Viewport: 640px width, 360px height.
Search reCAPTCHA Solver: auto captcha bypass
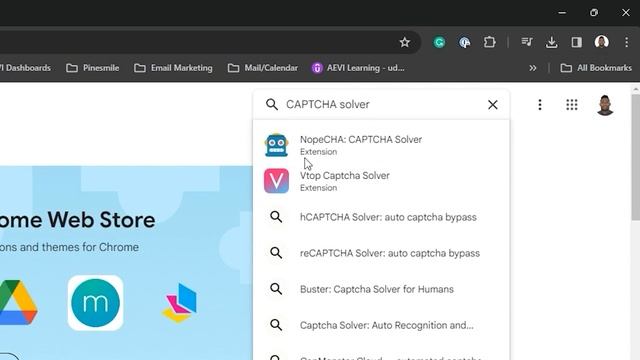pos(382,253)
